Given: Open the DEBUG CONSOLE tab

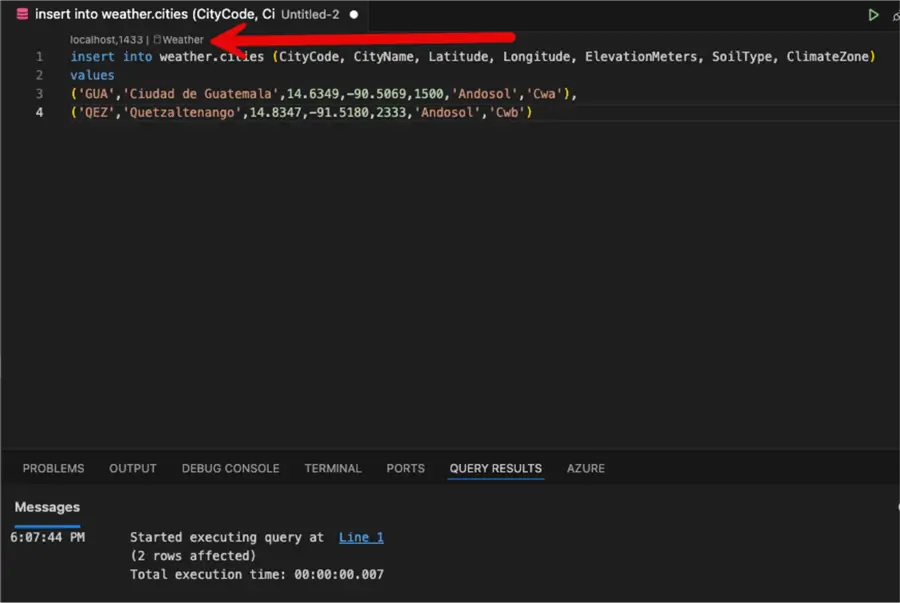Looking at the screenshot, I should click(230, 468).
